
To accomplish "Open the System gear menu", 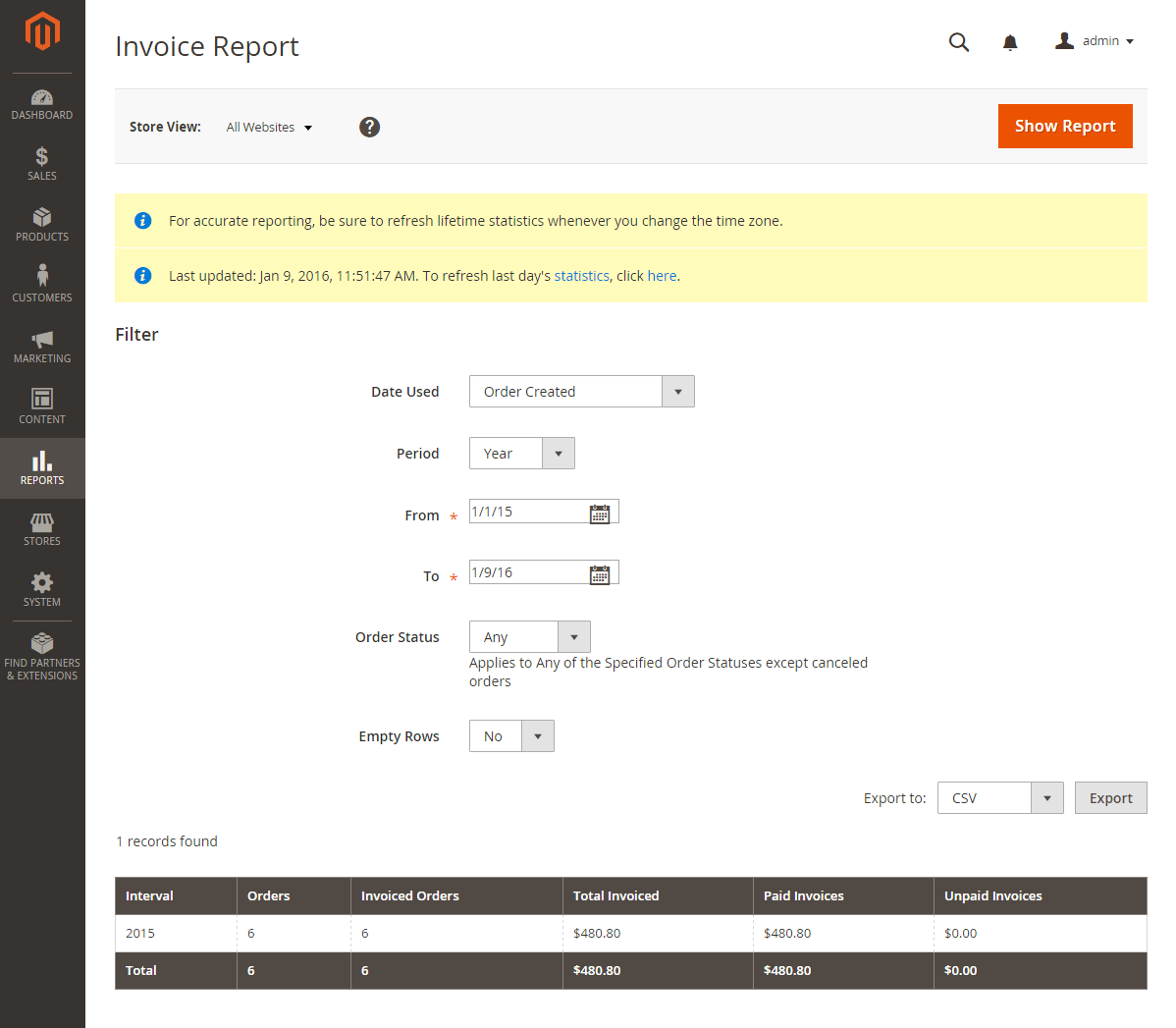I will [x=42, y=590].
